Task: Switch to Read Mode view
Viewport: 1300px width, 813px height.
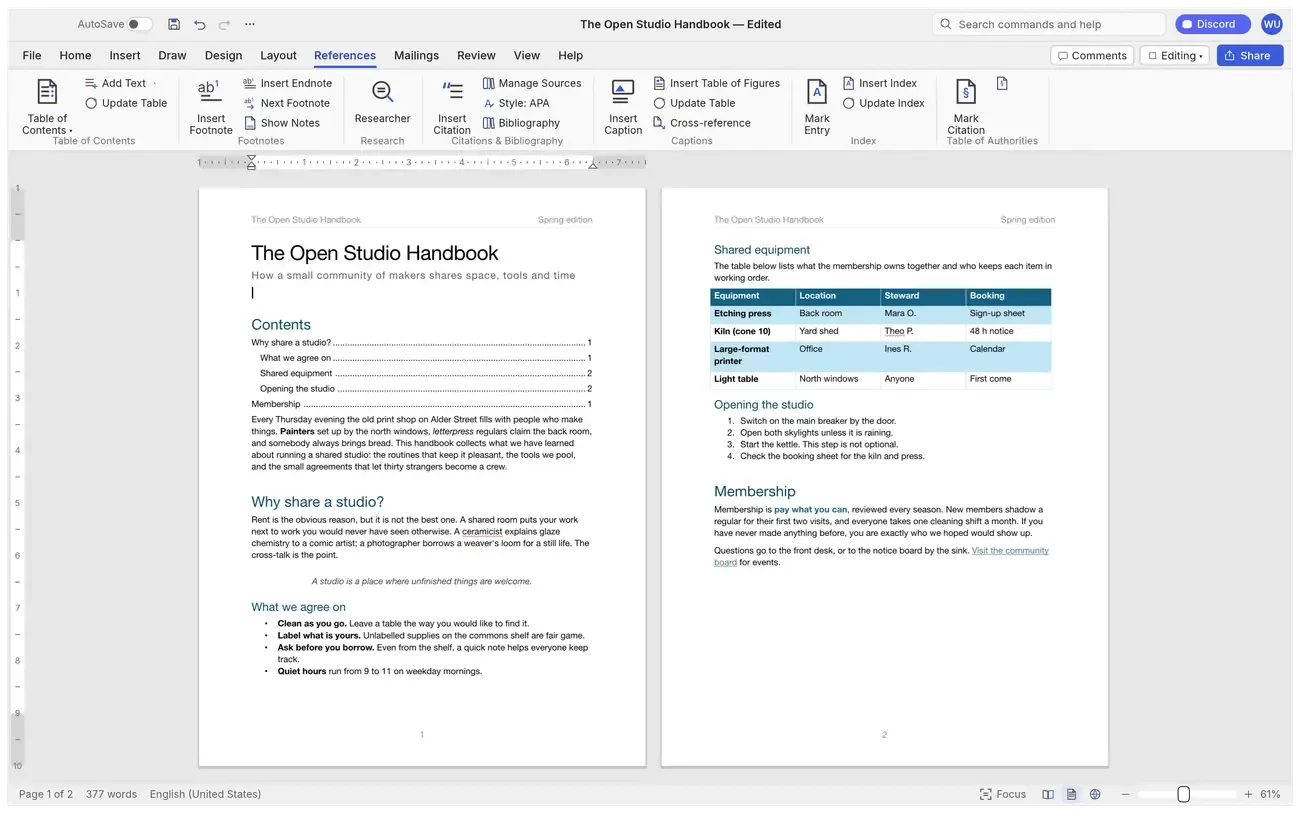Action: (x=1048, y=794)
